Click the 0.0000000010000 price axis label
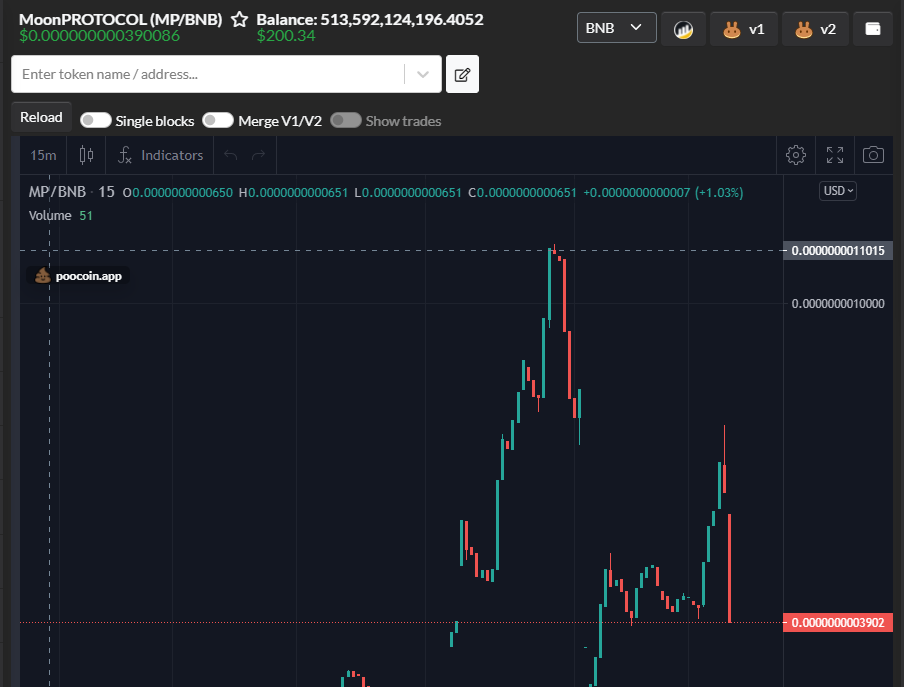This screenshot has width=904, height=687. (x=838, y=304)
